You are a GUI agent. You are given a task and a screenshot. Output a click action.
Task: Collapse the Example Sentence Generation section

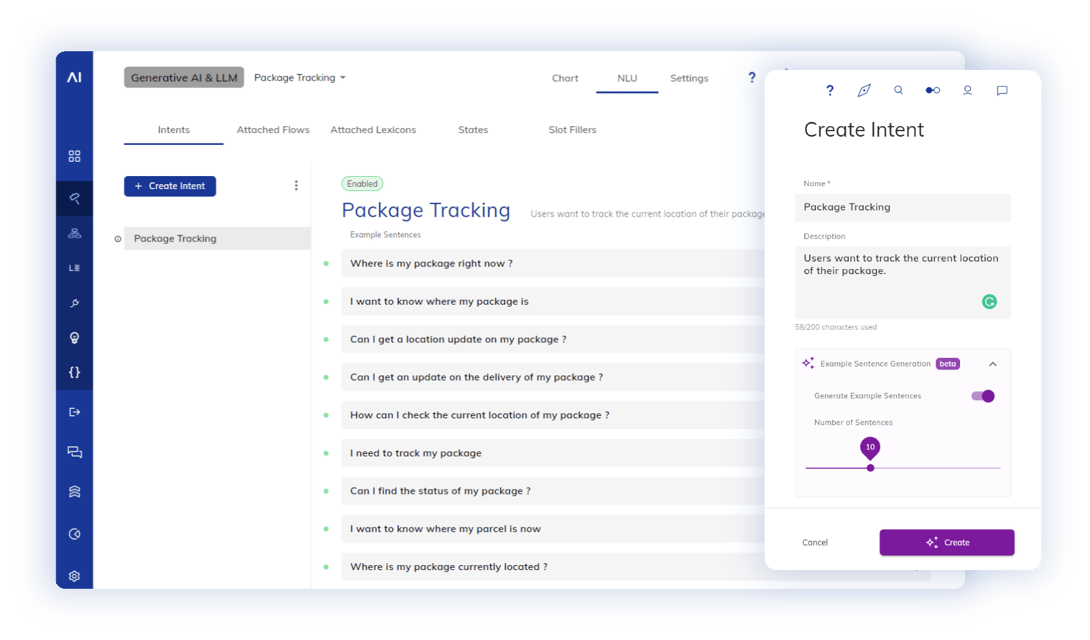pyautogui.click(x=993, y=364)
